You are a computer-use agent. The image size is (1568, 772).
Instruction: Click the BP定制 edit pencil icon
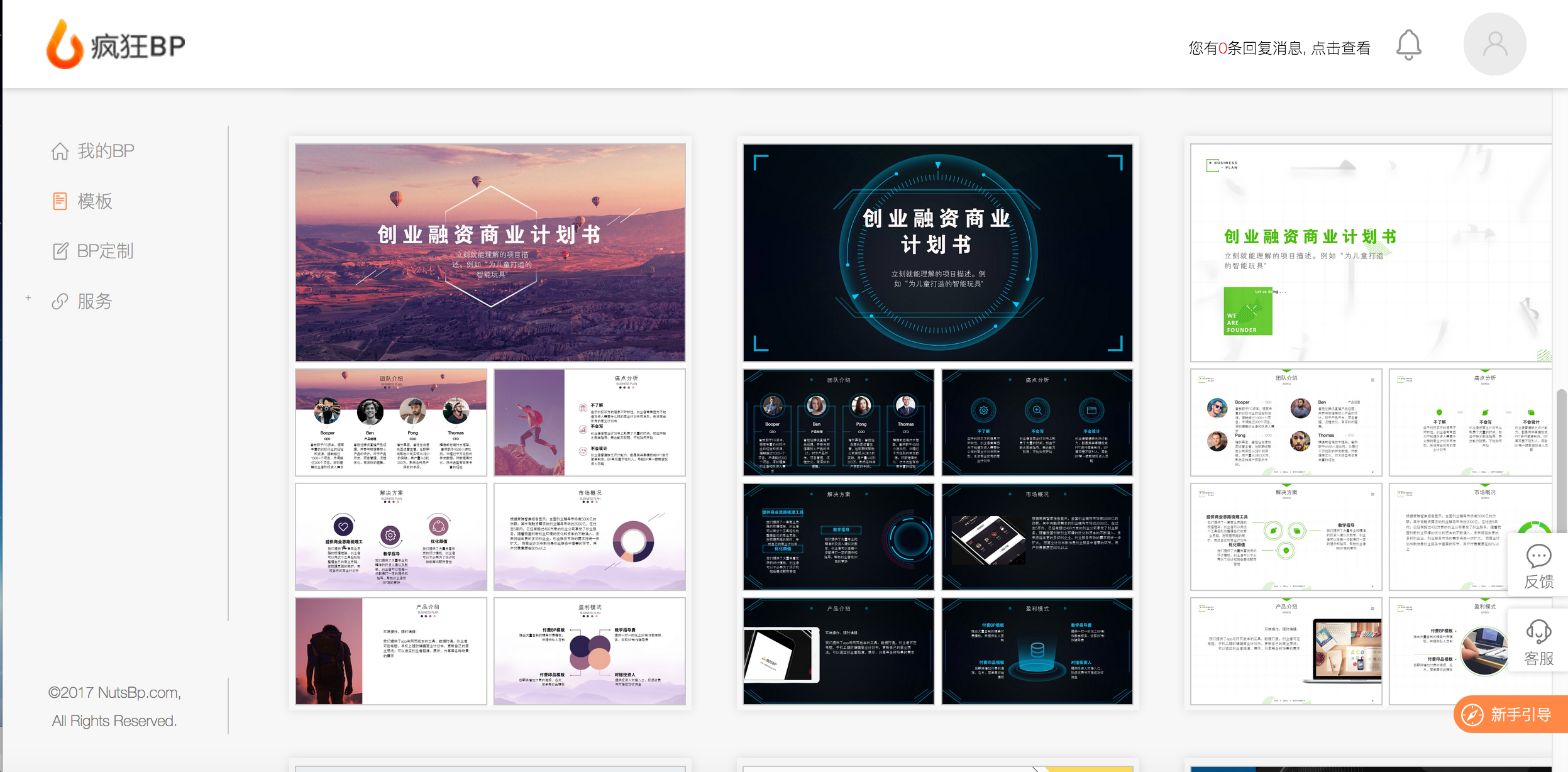60,251
